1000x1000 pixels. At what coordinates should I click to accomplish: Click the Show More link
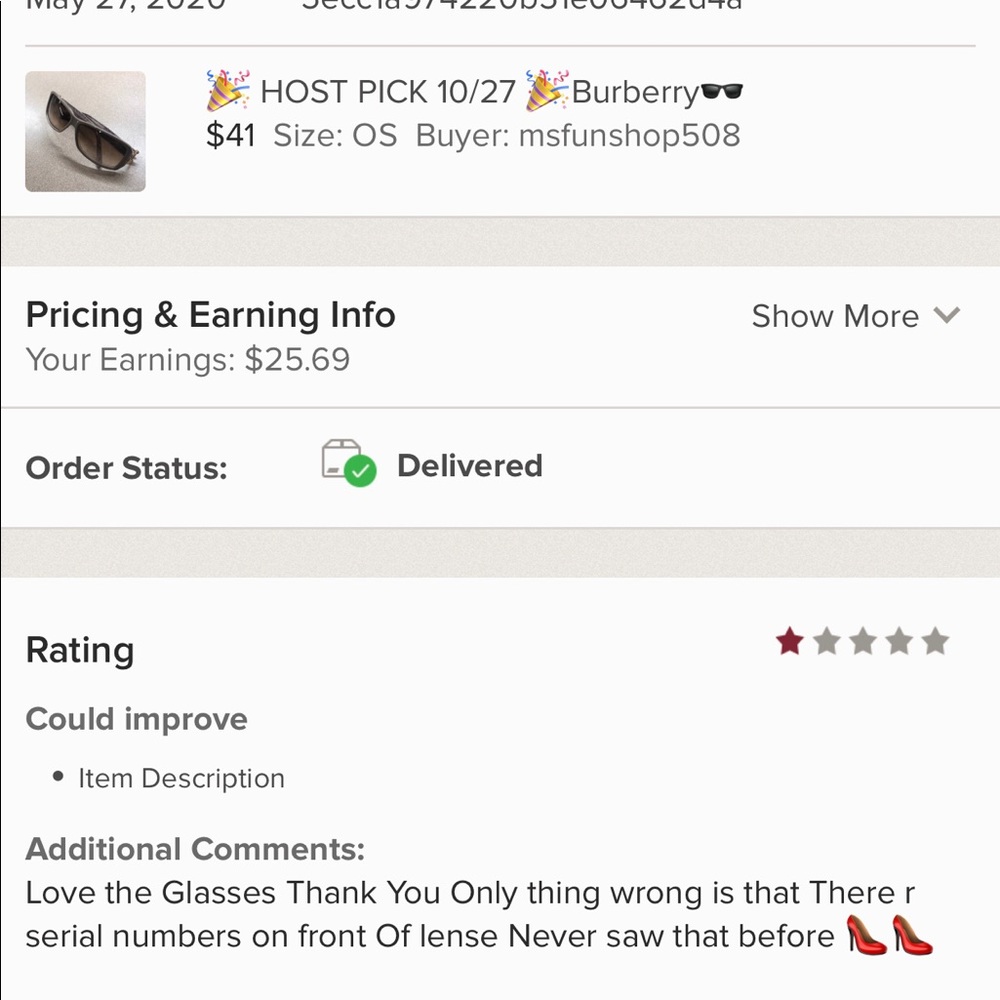(x=835, y=316)
